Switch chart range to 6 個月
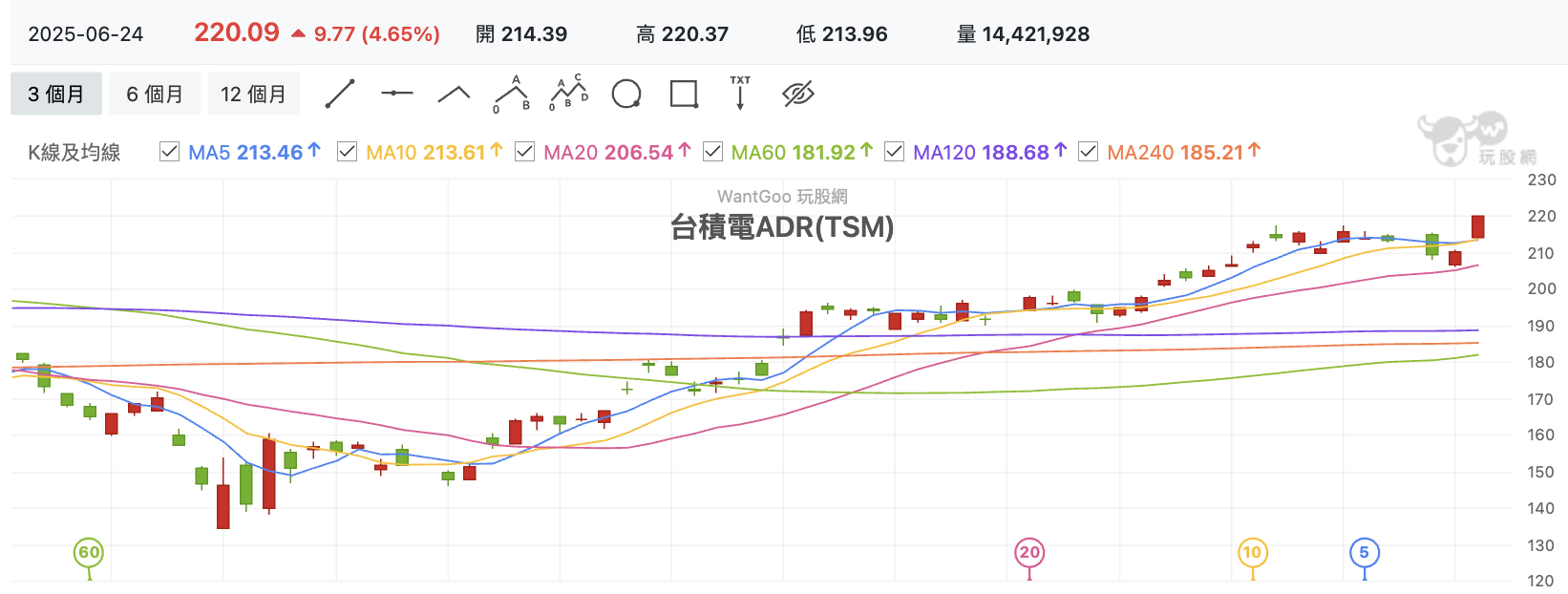The image size is (1568, 594). [155, 94]
